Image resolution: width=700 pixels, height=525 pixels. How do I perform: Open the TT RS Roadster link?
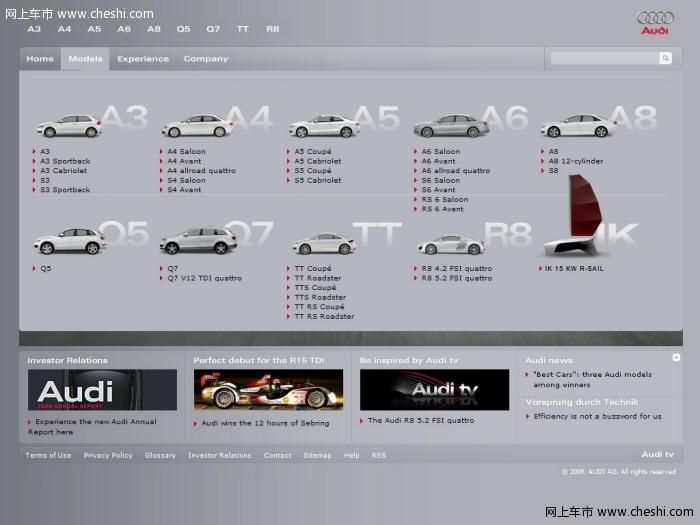[325, 317]
